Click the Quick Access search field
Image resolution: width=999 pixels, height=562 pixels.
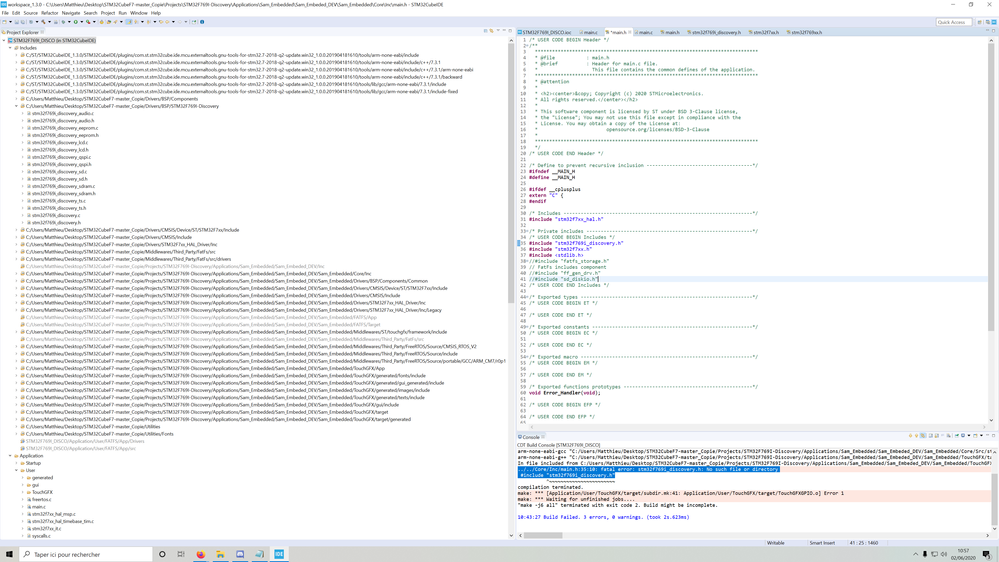pos(953,21)
